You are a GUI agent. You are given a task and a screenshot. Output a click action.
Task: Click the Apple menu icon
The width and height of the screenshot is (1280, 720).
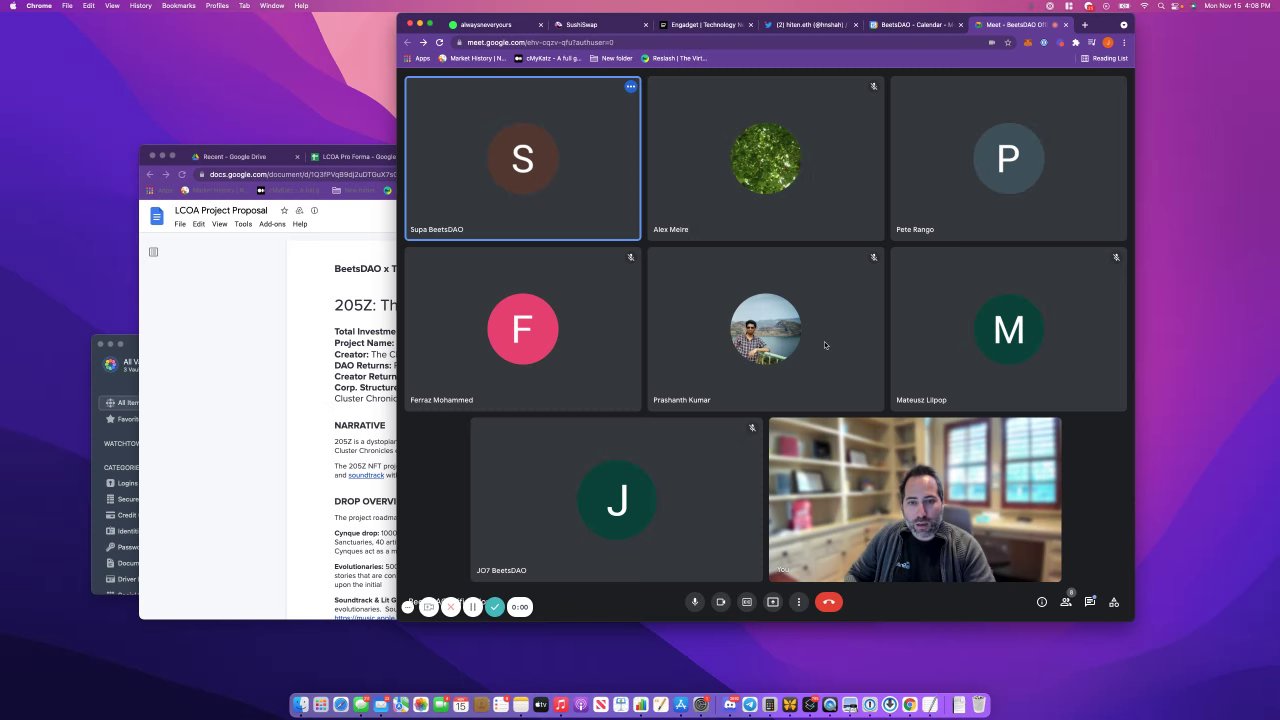pyautogui.click(x=12, y=6)
